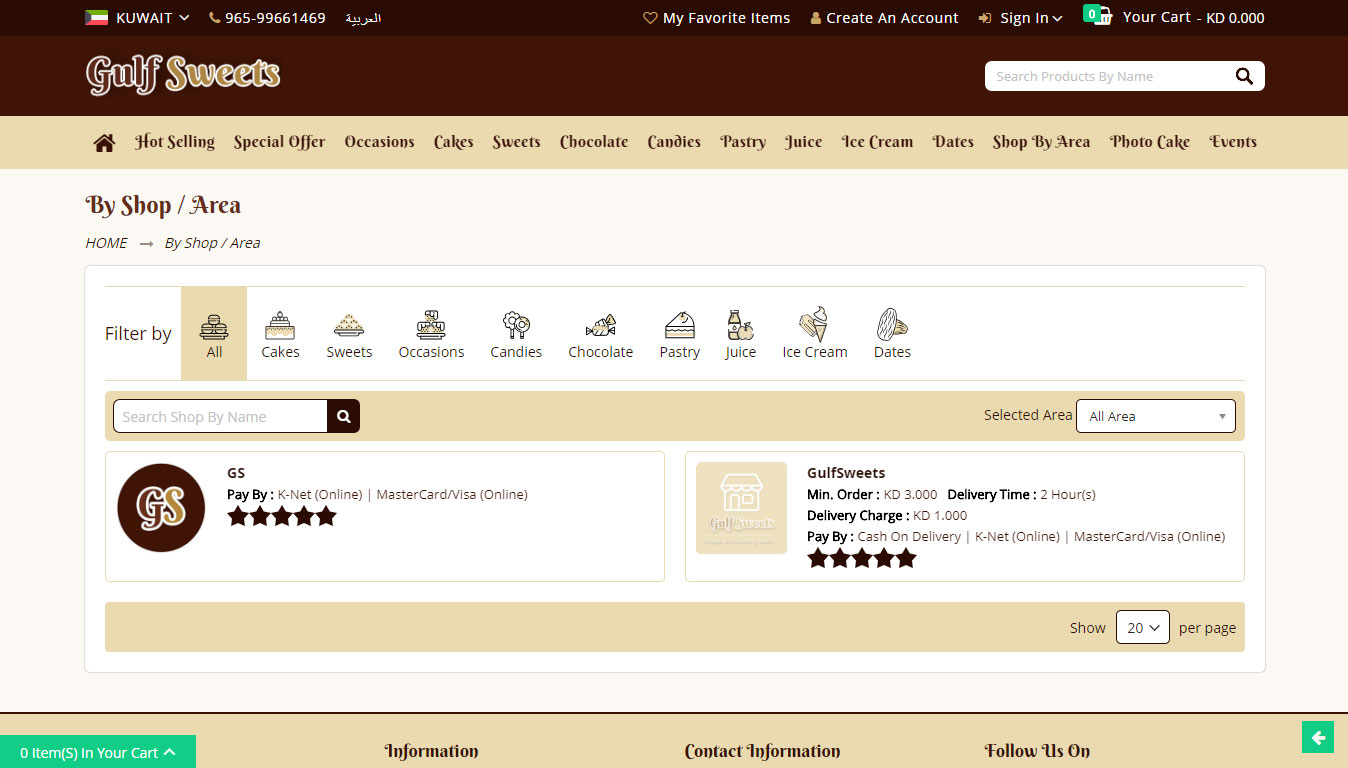Click Create An Account link
This screenshot has width=1348, height=768.
point(884,18)
